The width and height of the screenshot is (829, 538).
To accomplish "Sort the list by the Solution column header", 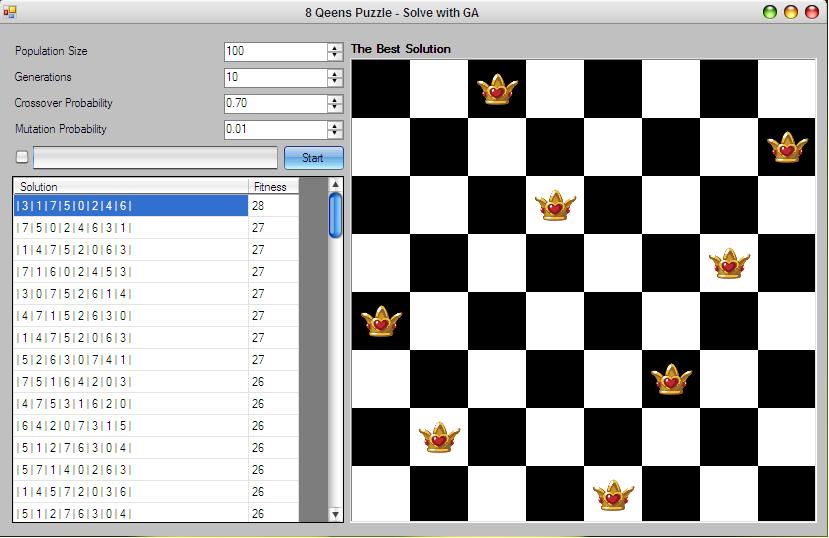I will coord(130,187).
